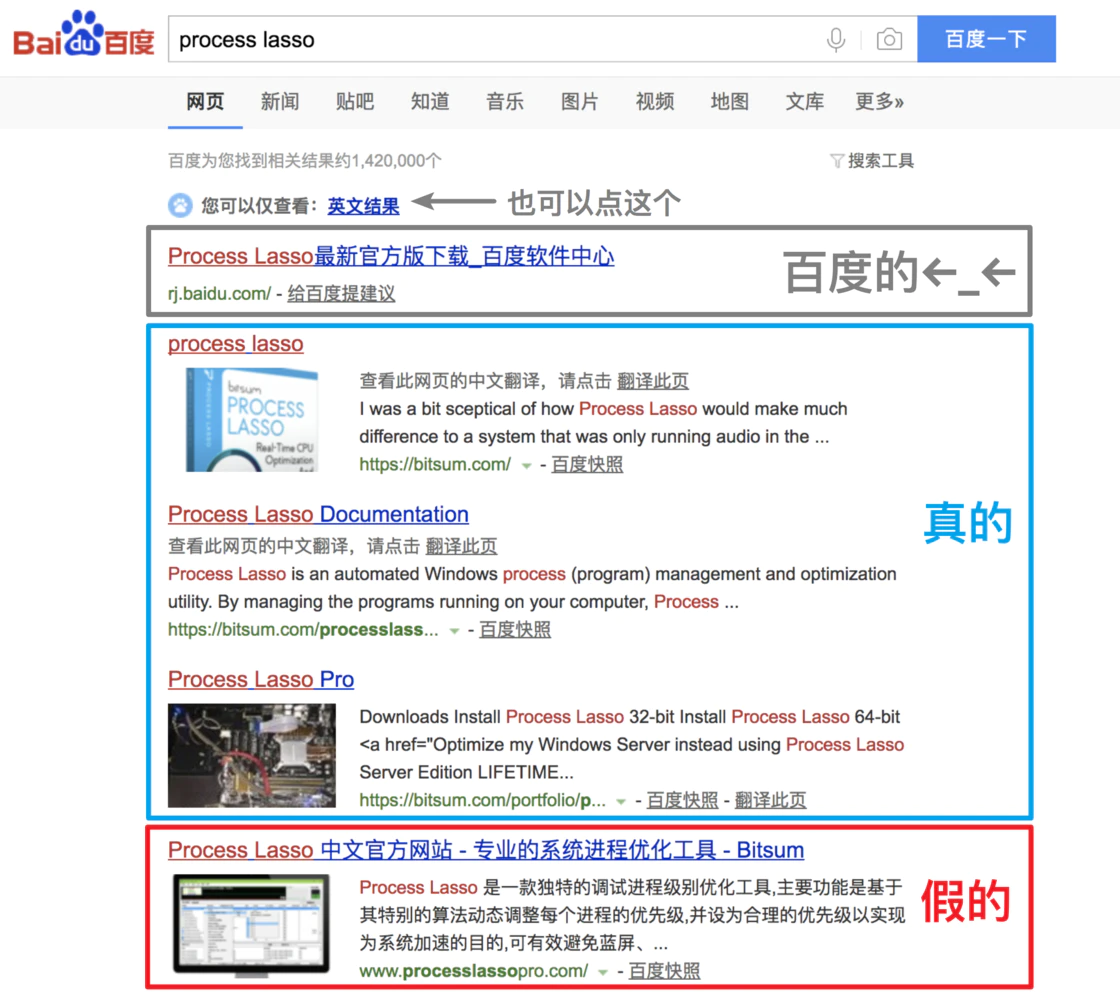Click 翻译此页 under the first process lasso result
The image size is (1120, 995).
(652, 381)
